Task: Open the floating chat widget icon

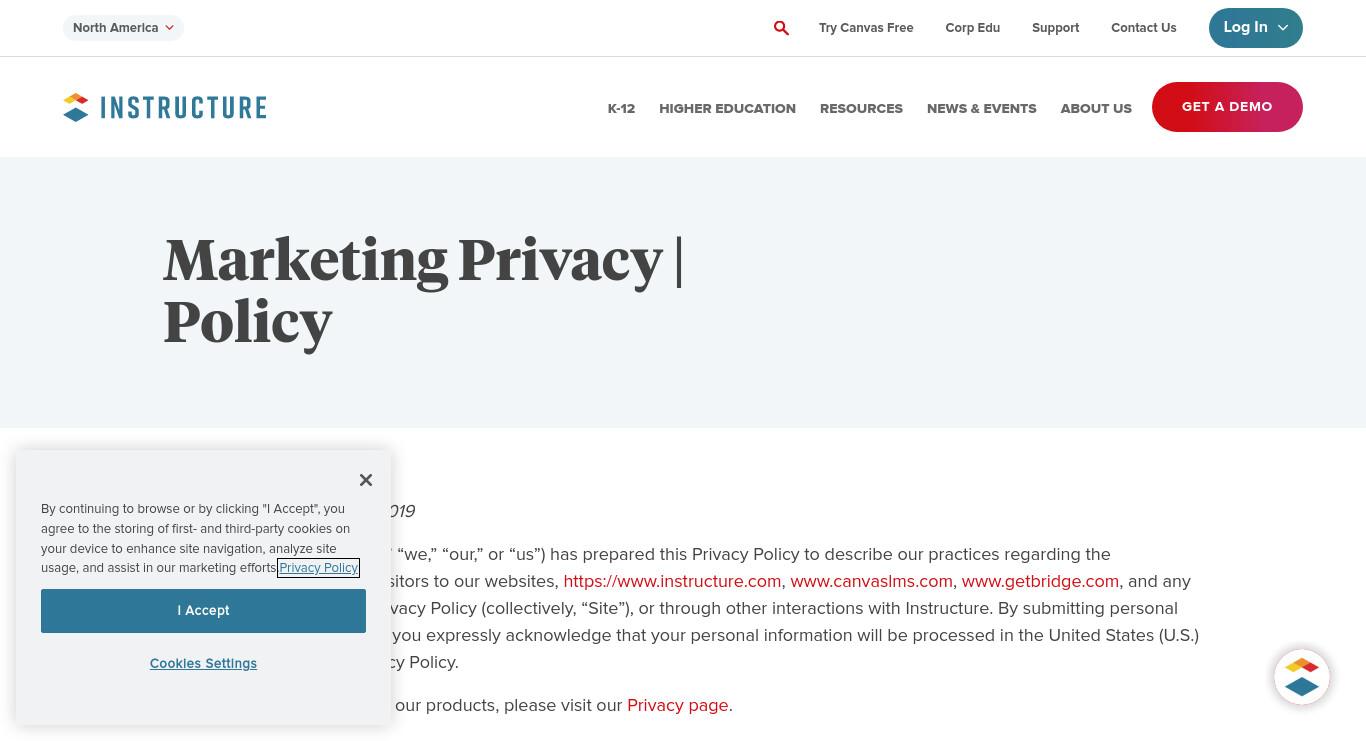Action: click(x=1301, y=677)
